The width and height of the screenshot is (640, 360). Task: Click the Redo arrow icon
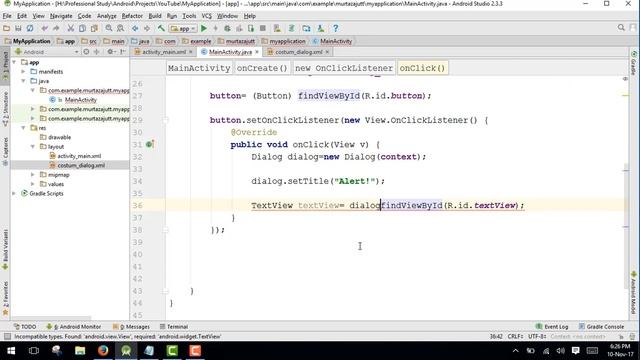pos(56,28)
